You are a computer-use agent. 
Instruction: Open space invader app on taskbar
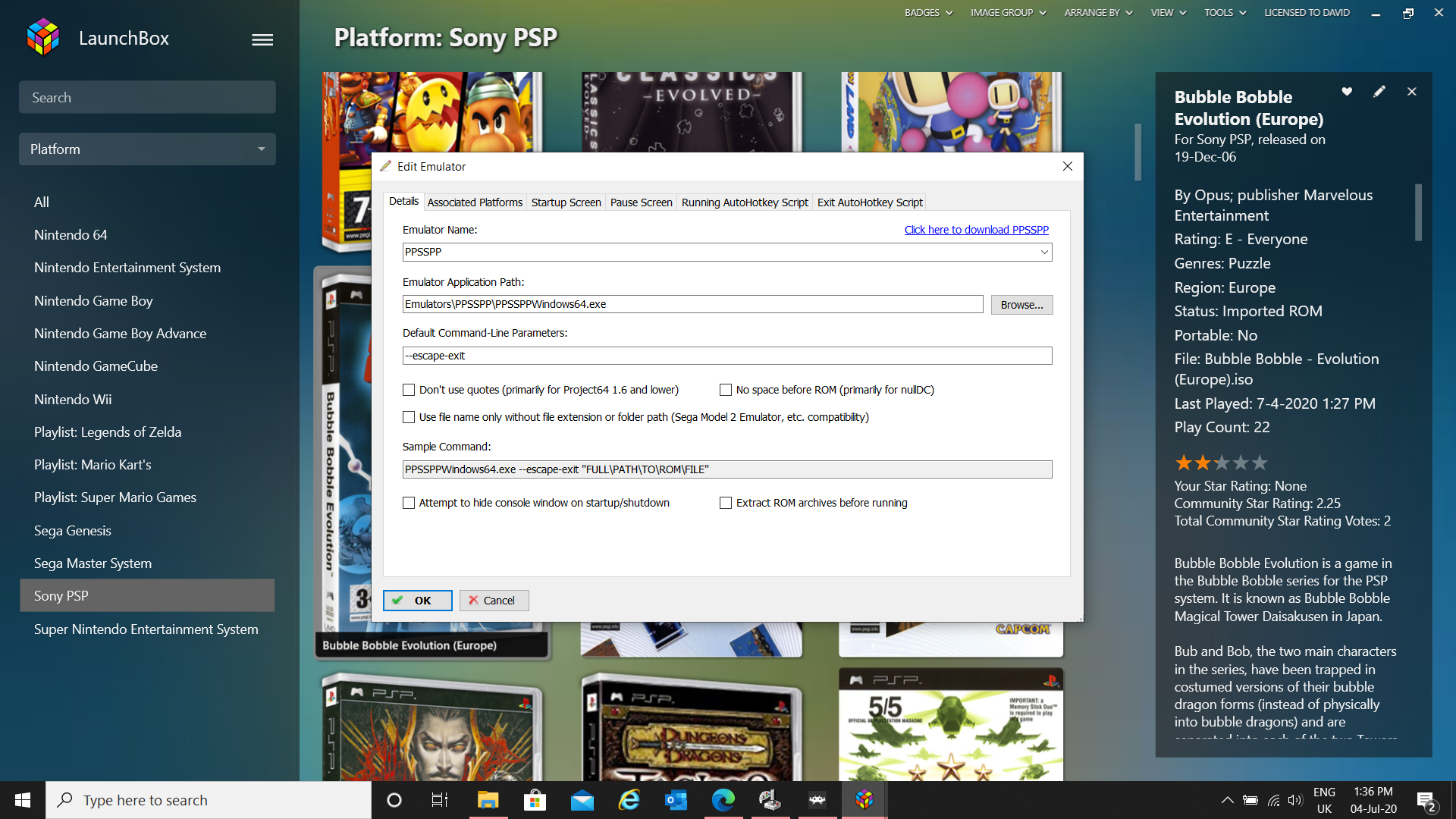[x=817, y=800]
